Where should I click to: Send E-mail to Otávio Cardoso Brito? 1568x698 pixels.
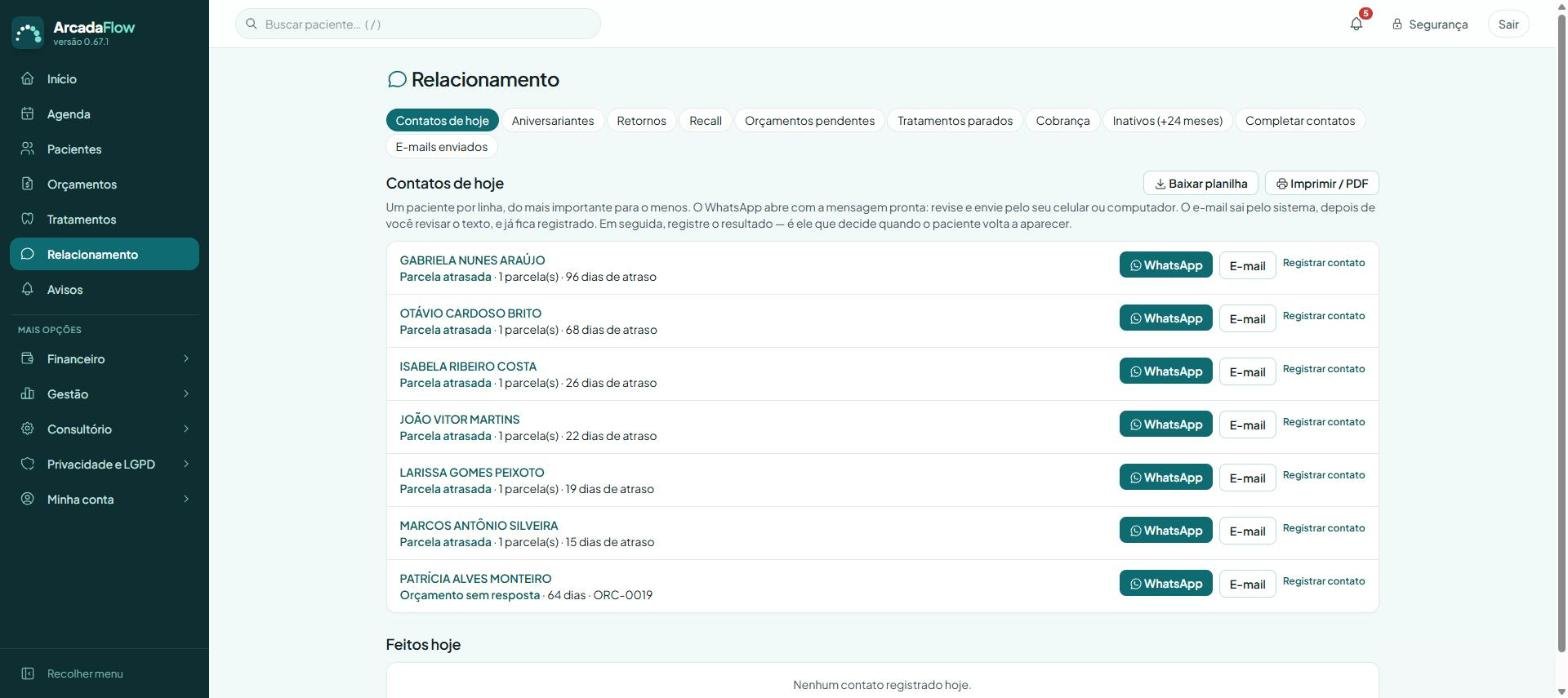pyautogui.click(x=1247, y=319)
